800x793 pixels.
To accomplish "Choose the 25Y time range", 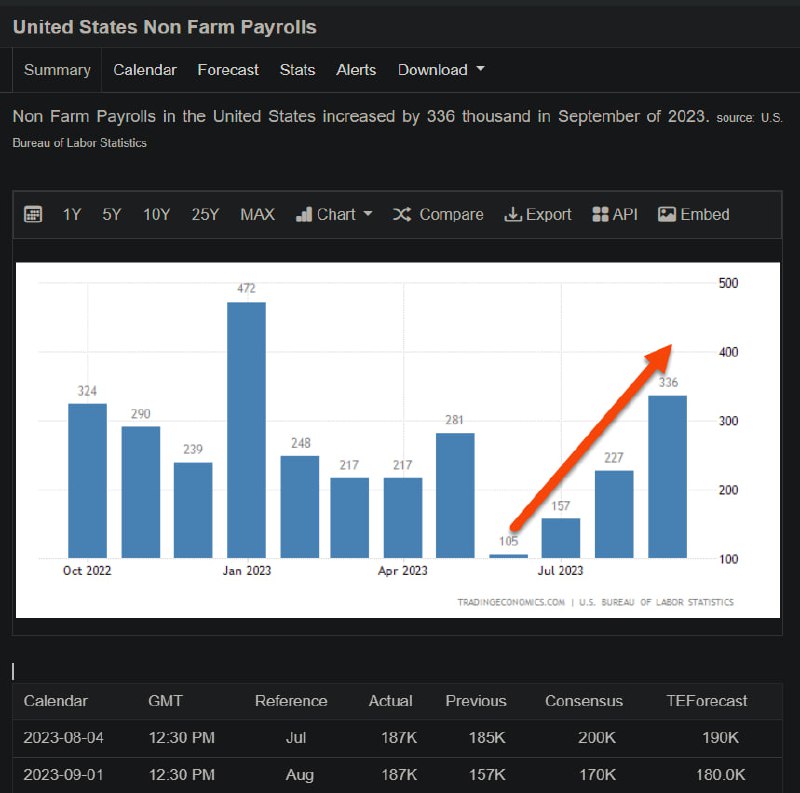I will (x=205, y=215).
